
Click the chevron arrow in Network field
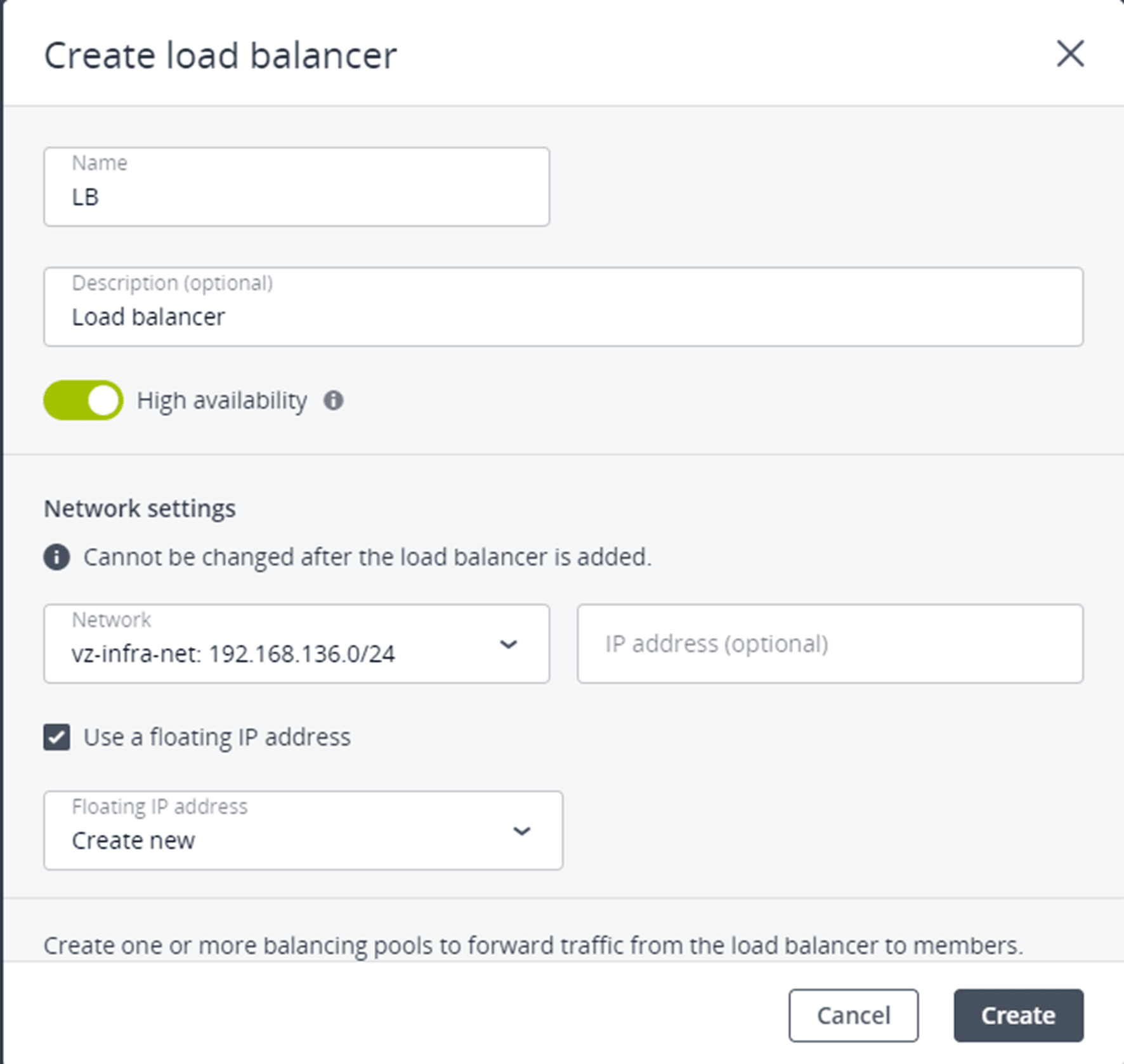tap(508, 645)
